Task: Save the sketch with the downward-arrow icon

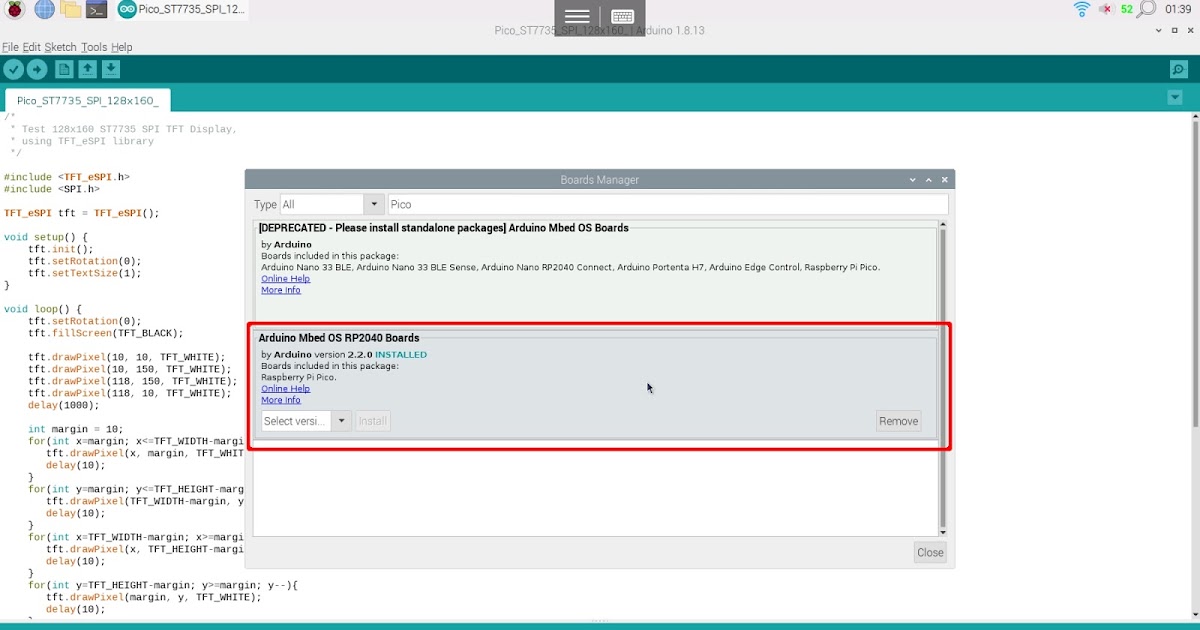Action: coord(110,69)
